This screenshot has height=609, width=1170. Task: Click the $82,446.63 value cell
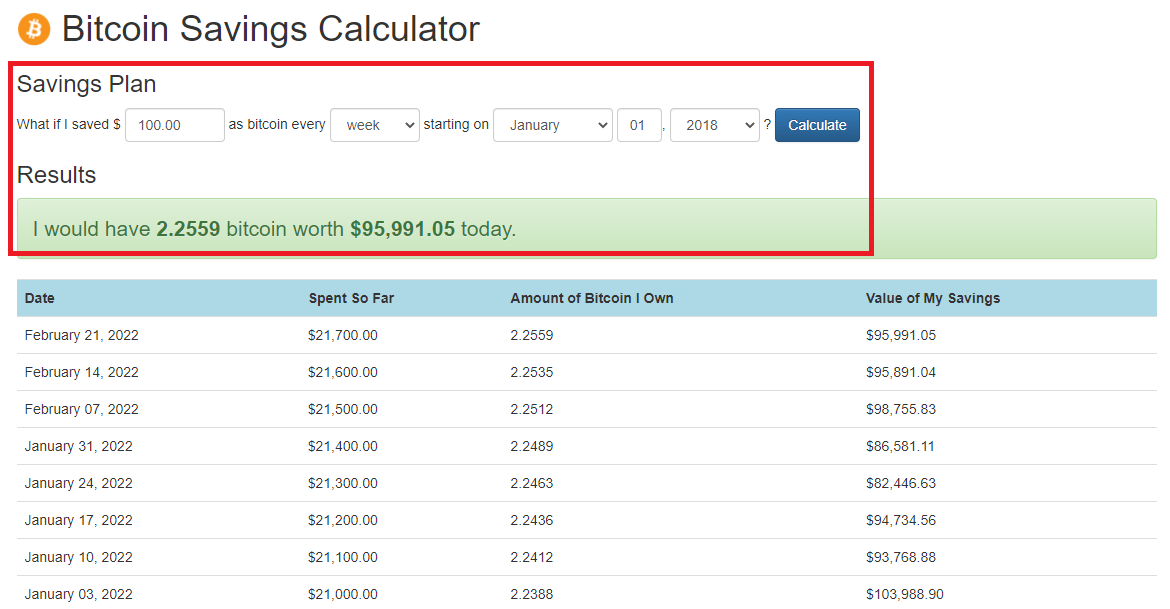[x=901, y=483]
